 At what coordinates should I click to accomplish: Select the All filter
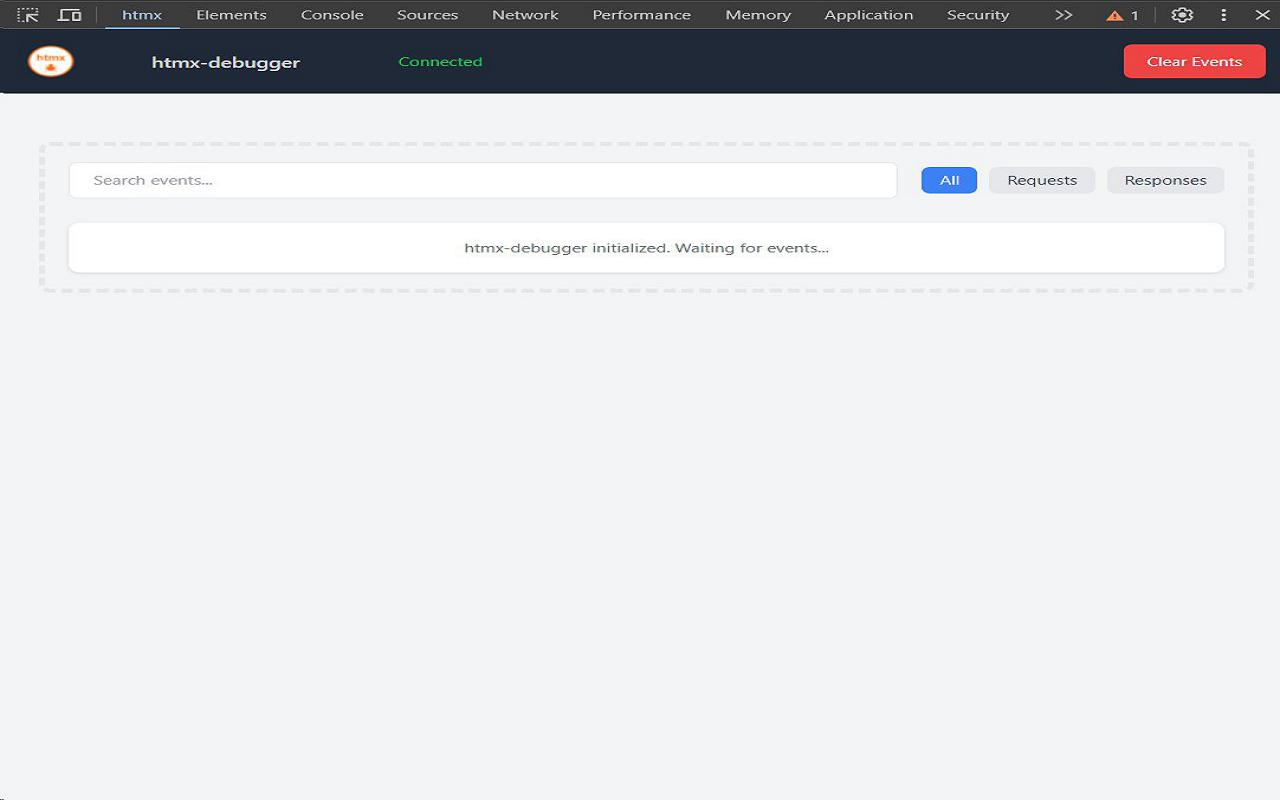tap(949, 180)
